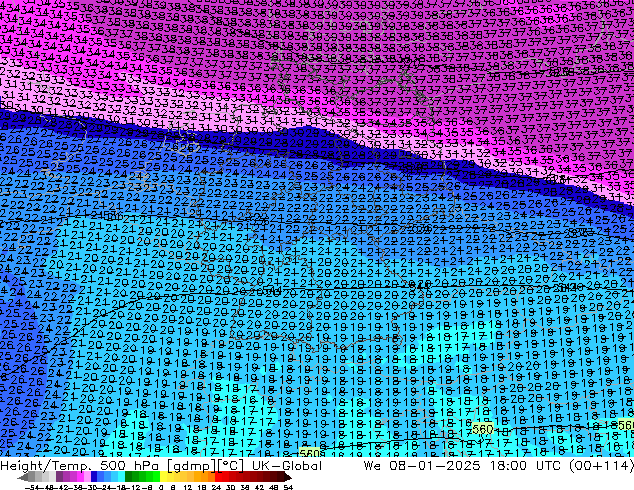The height and width of the screenshot is (490, 634).
Task: Click the "-54" legend value
Action: [x=31, y=487]
